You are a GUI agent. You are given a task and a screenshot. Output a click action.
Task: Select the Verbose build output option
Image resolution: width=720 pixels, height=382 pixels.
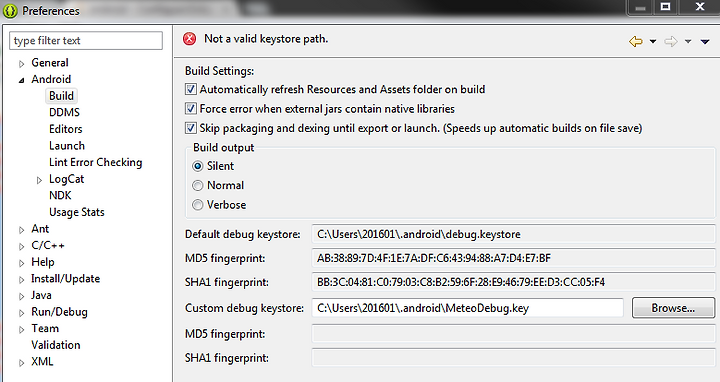197,204
